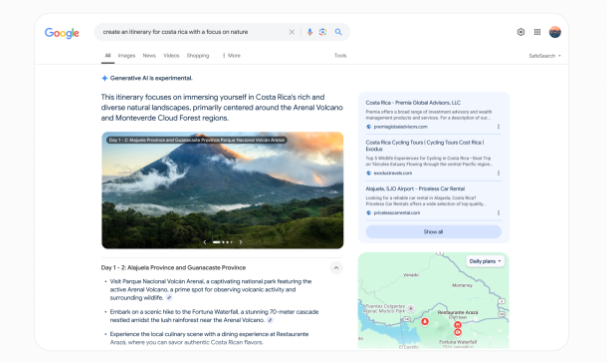Click the magnifying glass search icon
The image size is (607, 363).
[x=338, y=32]
